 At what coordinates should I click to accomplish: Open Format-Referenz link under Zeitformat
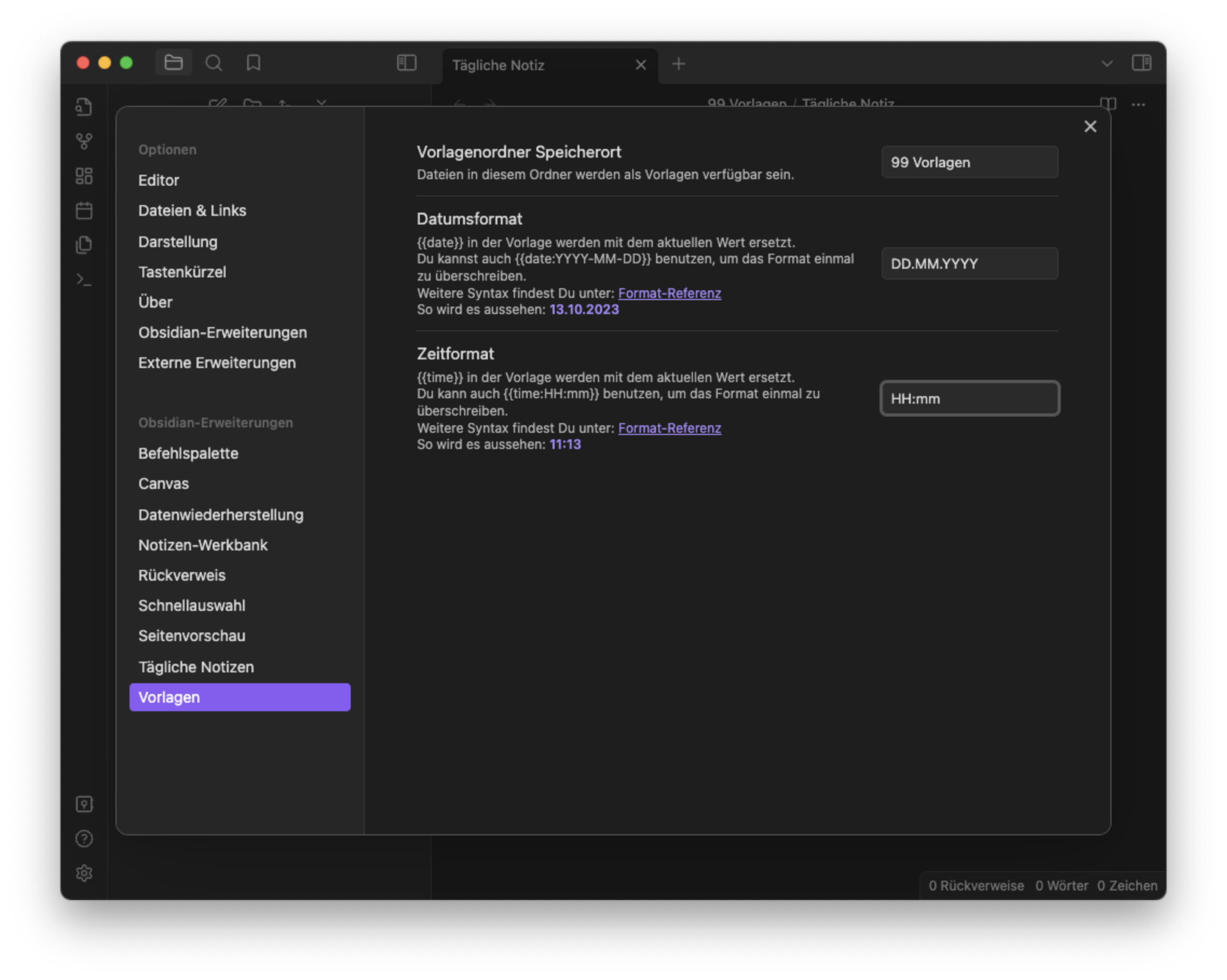coord(669,428)
